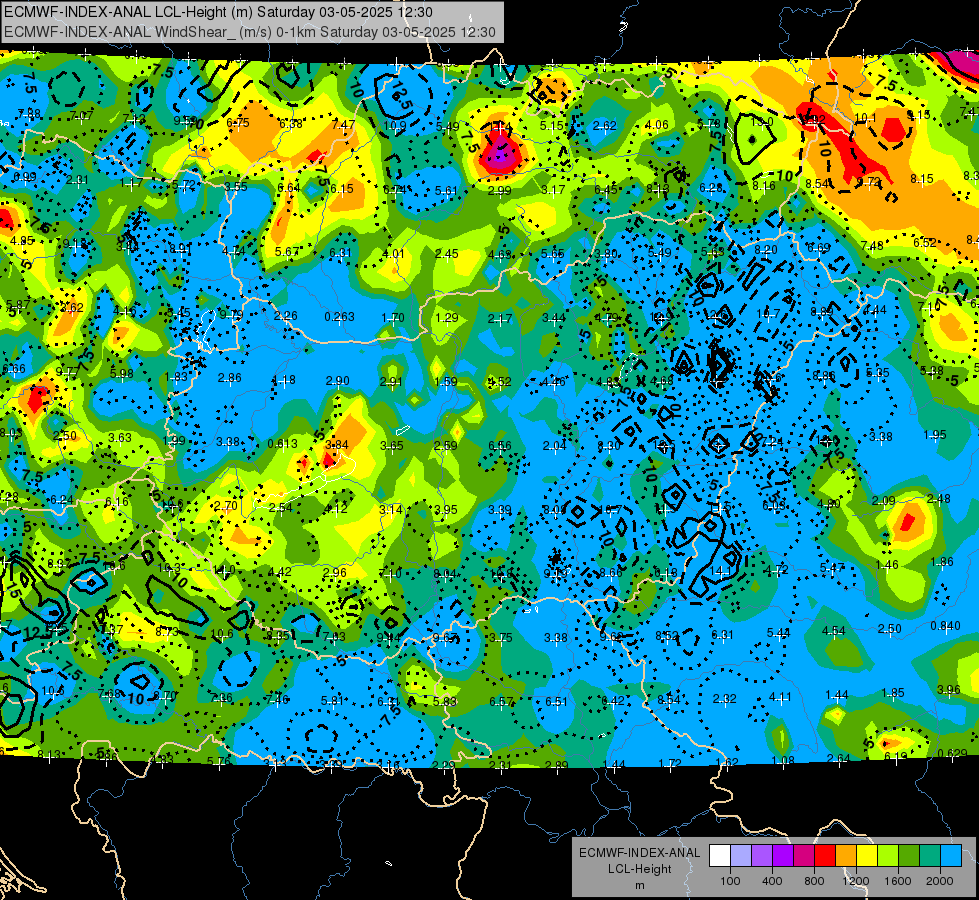The image size is (979, 900).
Task: Click the map value 8.15
Action: [x=921, y=179]
